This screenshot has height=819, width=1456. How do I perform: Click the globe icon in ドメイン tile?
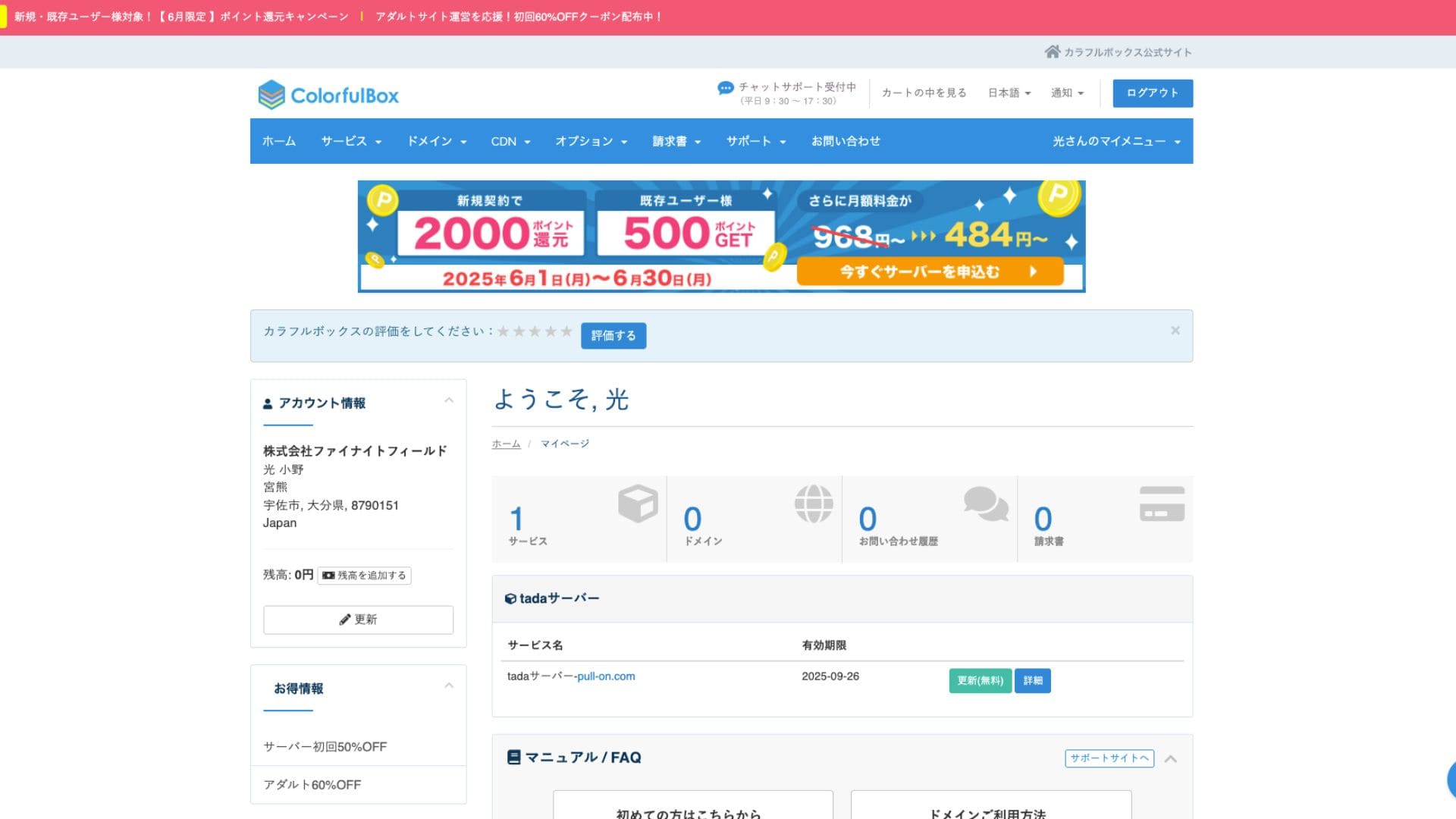pos(814,504)
